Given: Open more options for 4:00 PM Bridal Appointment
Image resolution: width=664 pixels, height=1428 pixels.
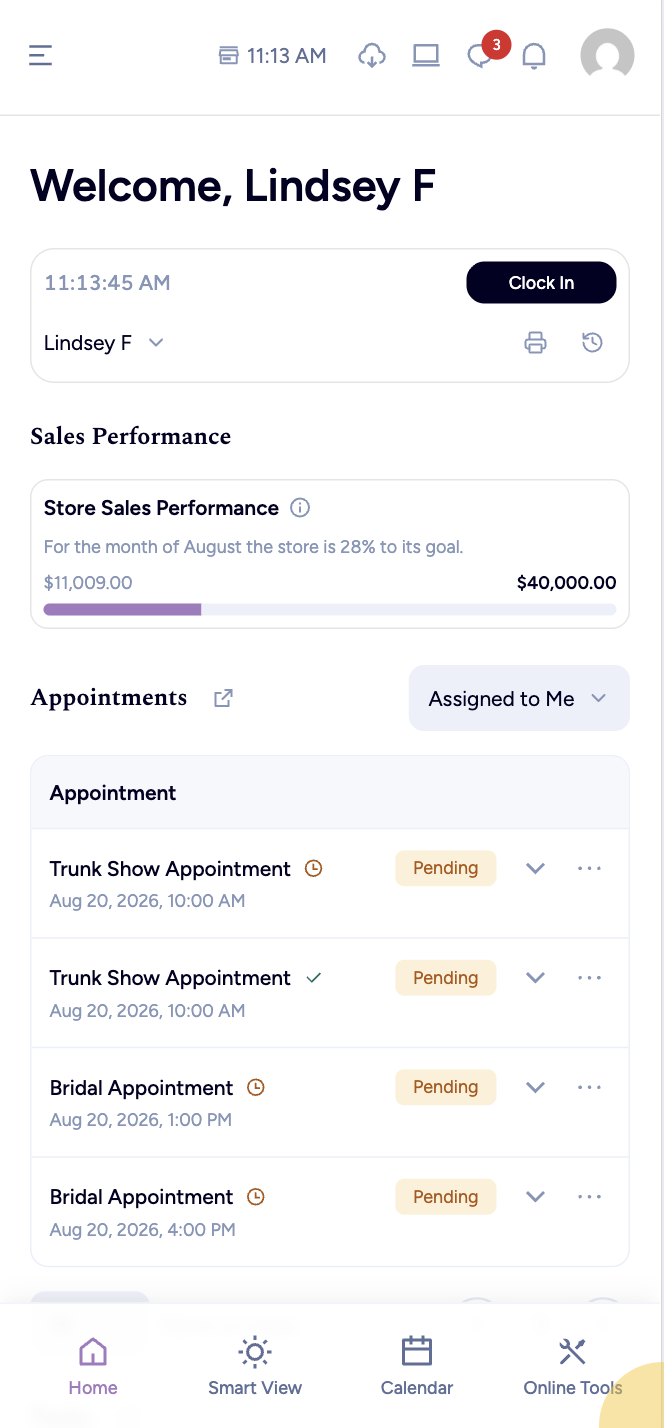Looking at the screenshot, I should coord(590,1196).
